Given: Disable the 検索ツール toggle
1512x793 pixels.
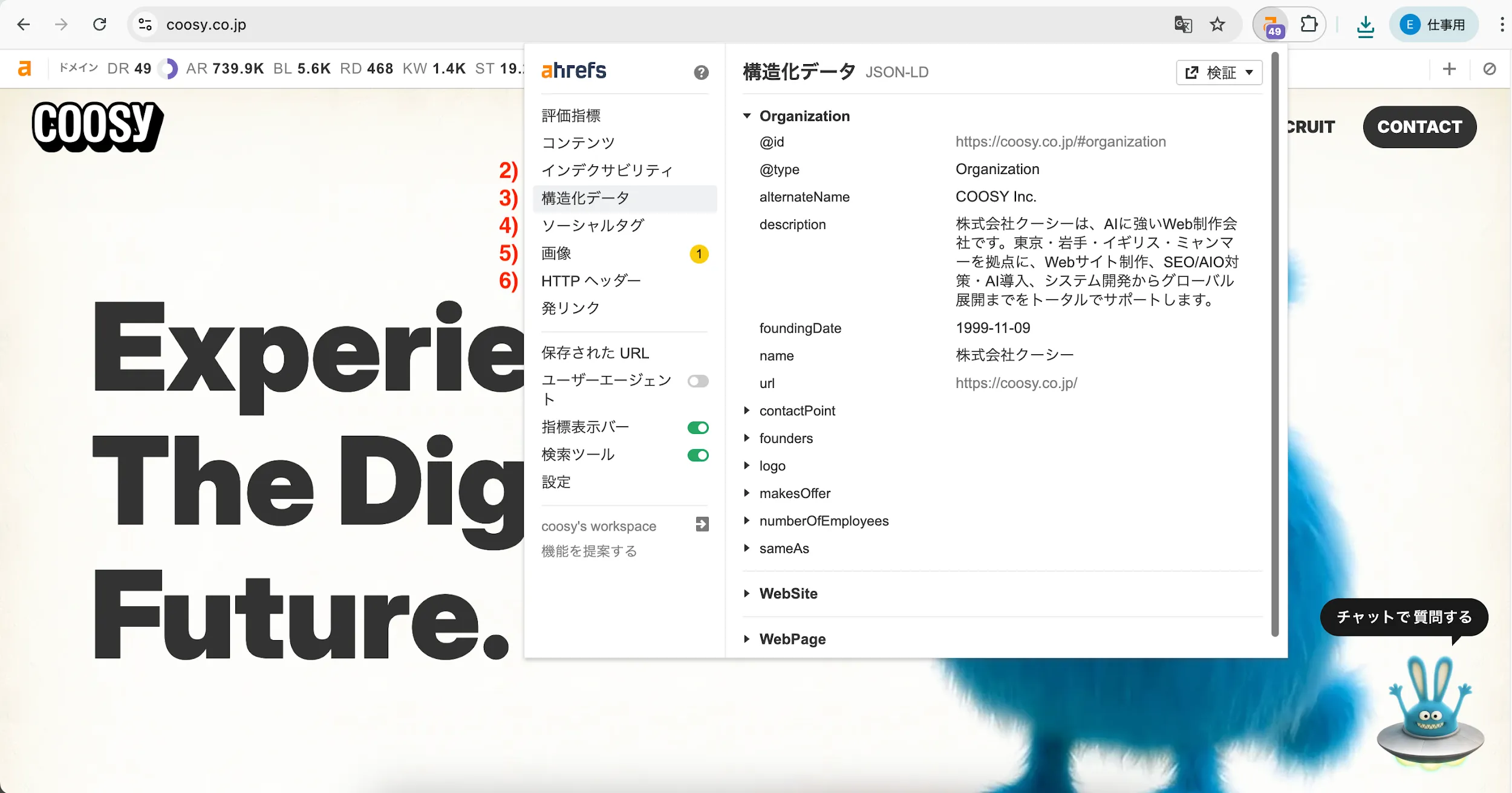Looking at the screenshot, I should tap(698, 455).
